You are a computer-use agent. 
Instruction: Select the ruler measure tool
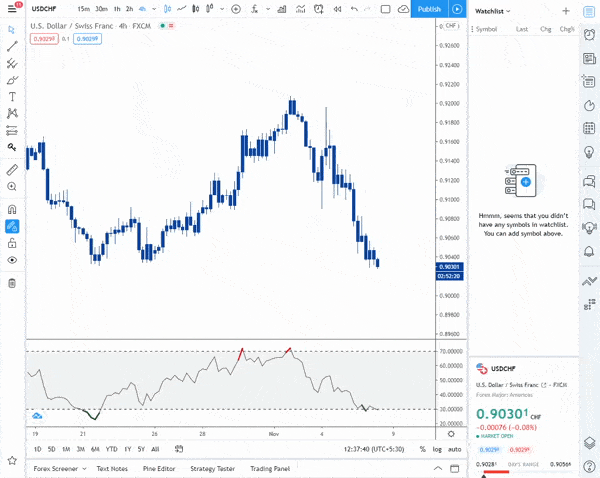click(12, 170)
